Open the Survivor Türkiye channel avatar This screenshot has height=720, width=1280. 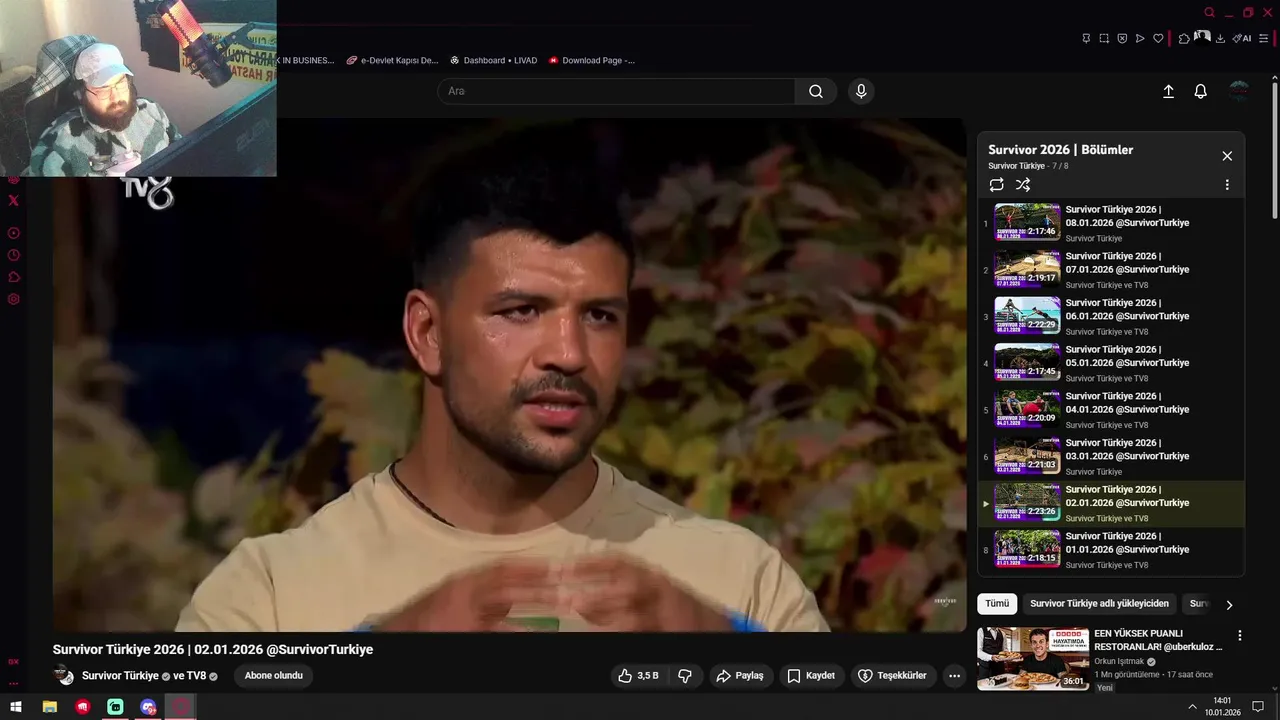pos(64,676)
